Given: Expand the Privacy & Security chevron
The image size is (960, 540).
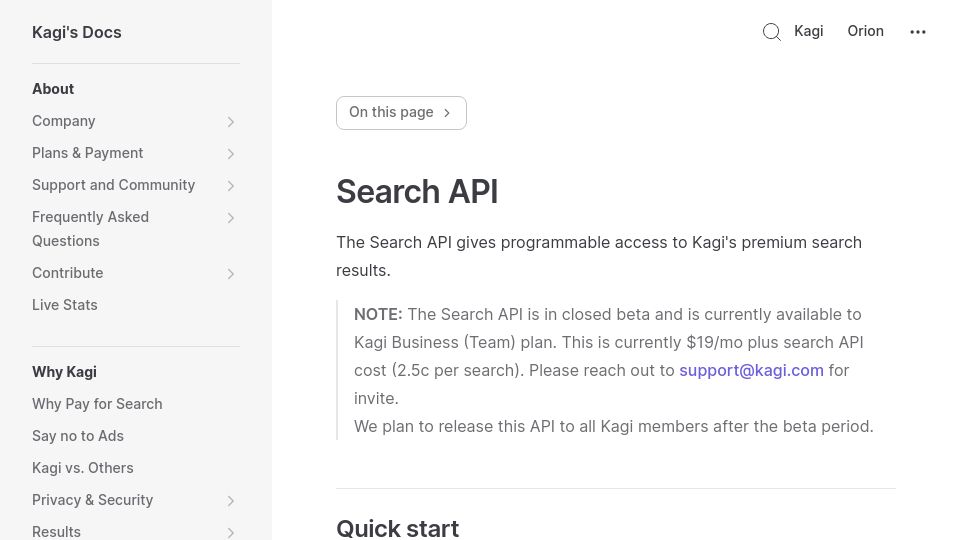Looking at the screenshot, I should tap(231, 501).
